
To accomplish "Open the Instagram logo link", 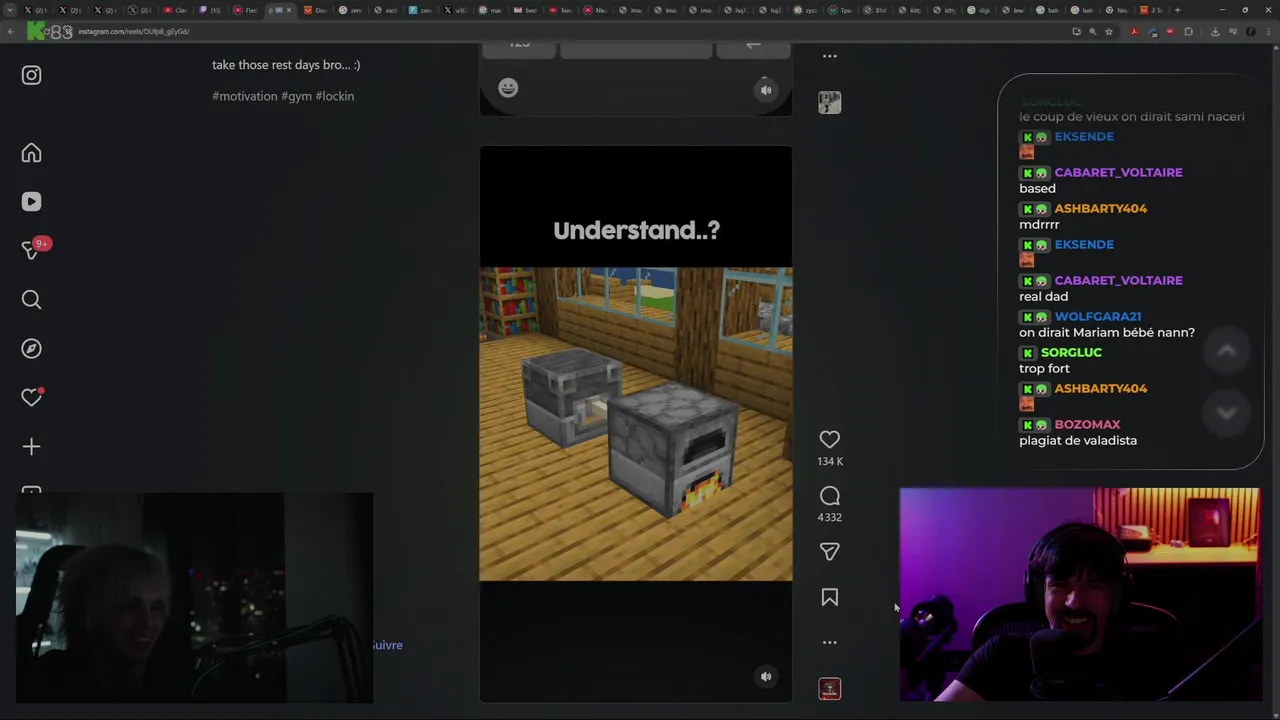I will (32, 75).
